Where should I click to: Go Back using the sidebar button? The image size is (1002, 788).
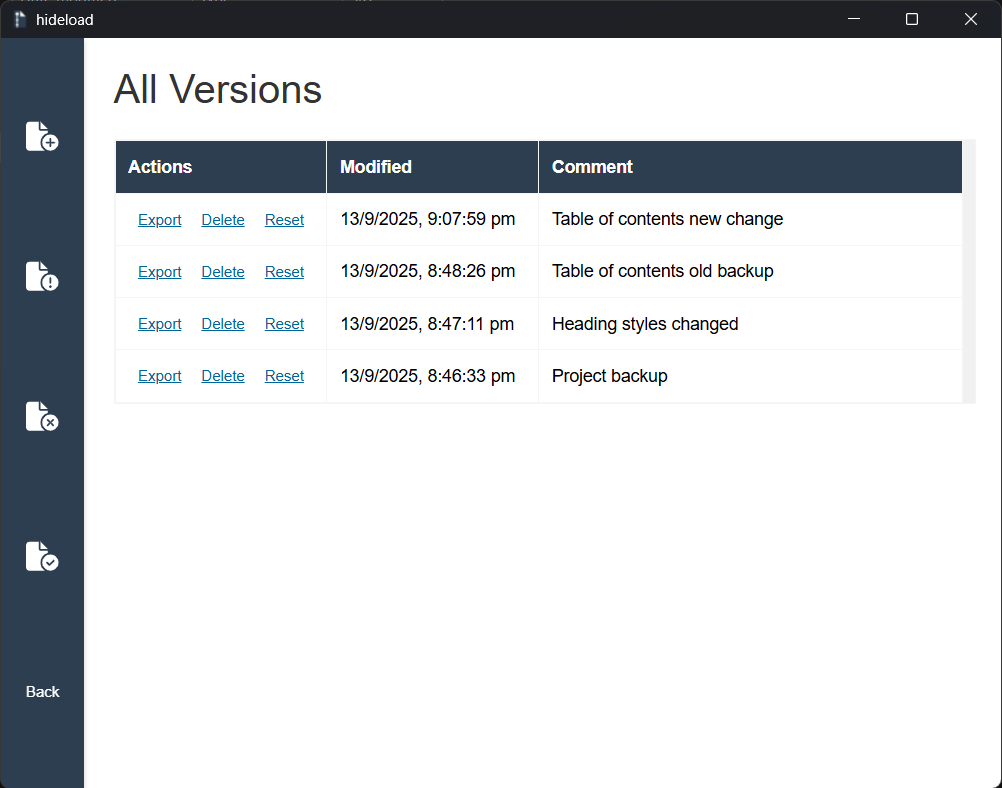[x=42, y=692]
